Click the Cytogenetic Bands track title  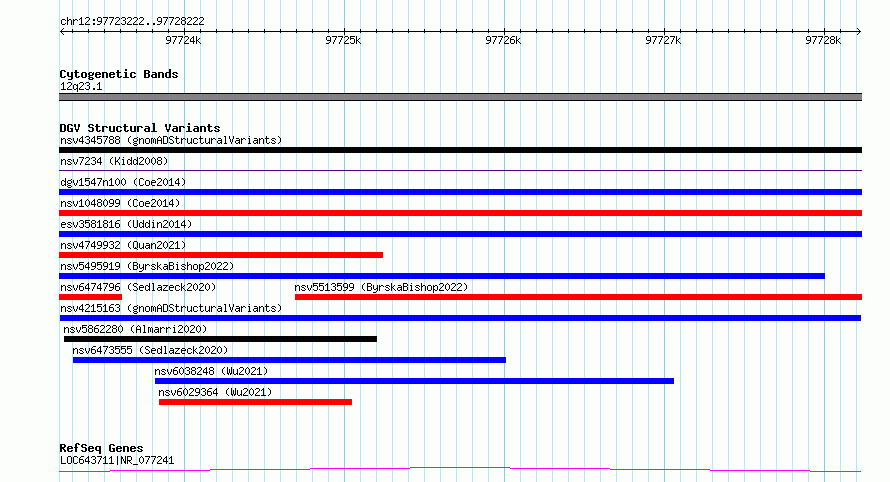[x=119, y=74]
